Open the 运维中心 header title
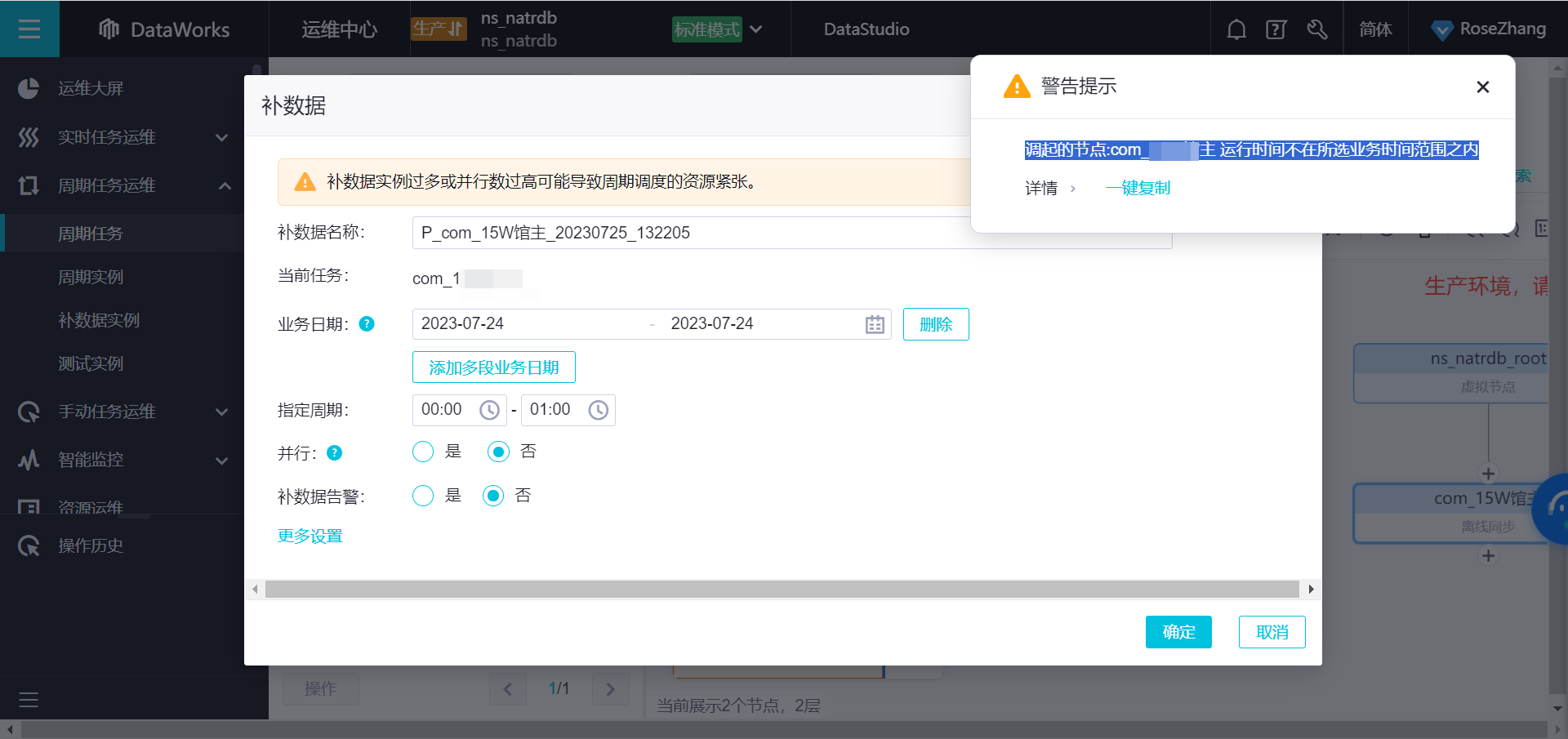The width and height of the screenshot is (1568, 739). [x=340, y=29]
